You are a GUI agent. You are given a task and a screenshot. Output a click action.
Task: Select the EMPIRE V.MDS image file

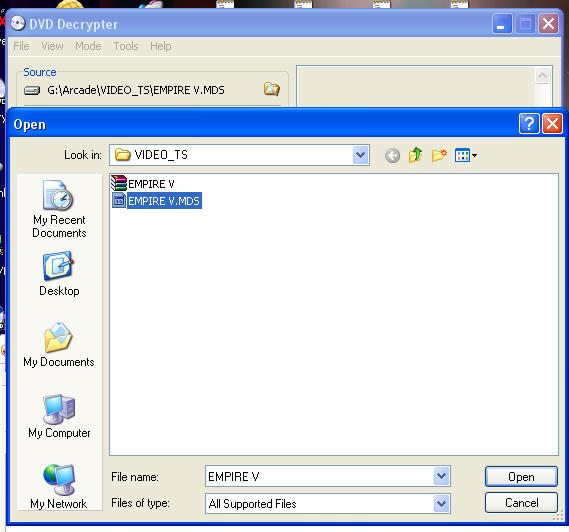pyautogui.click(x=157, y=201)
